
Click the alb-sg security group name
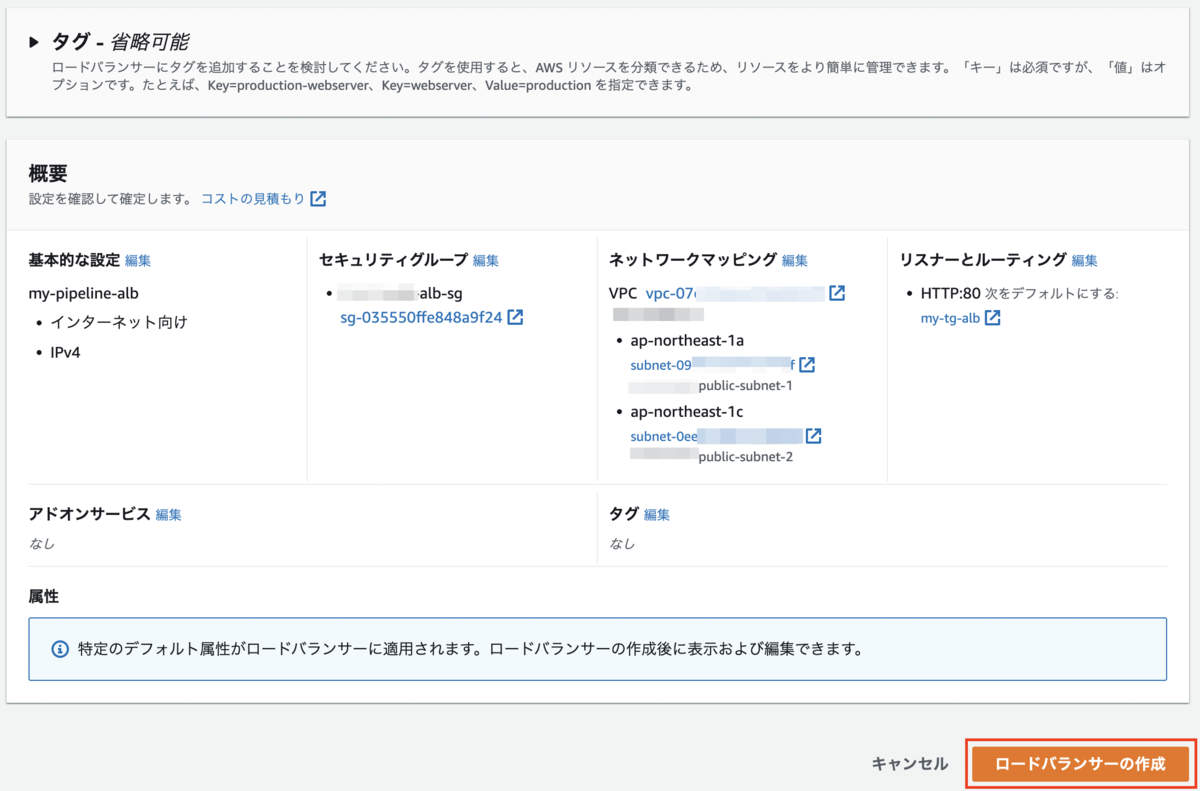click(x=439, y=293)
